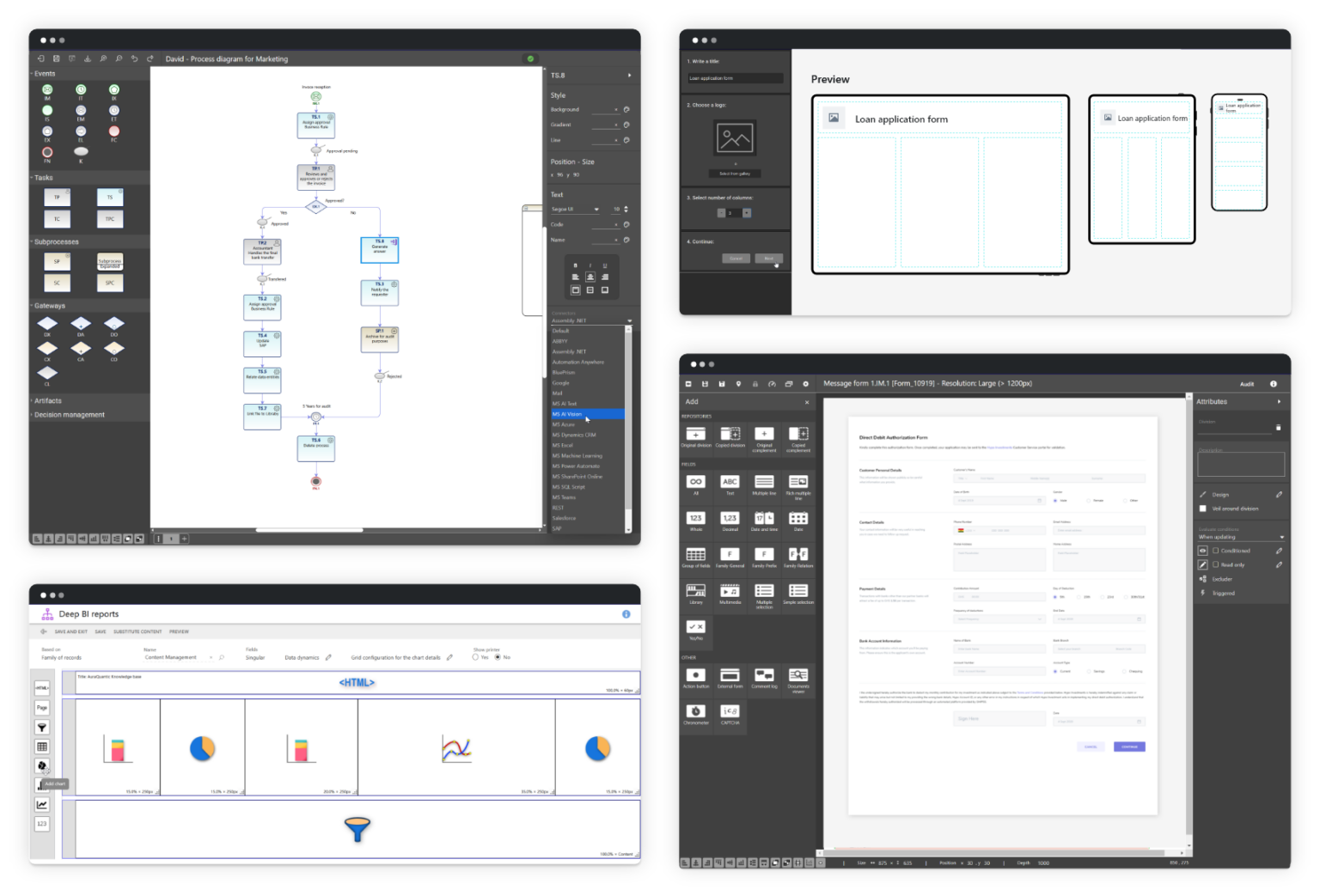
Task: Enable the Veil around division checkbox
Action: pyautogui.click(x=1203, y=509)
